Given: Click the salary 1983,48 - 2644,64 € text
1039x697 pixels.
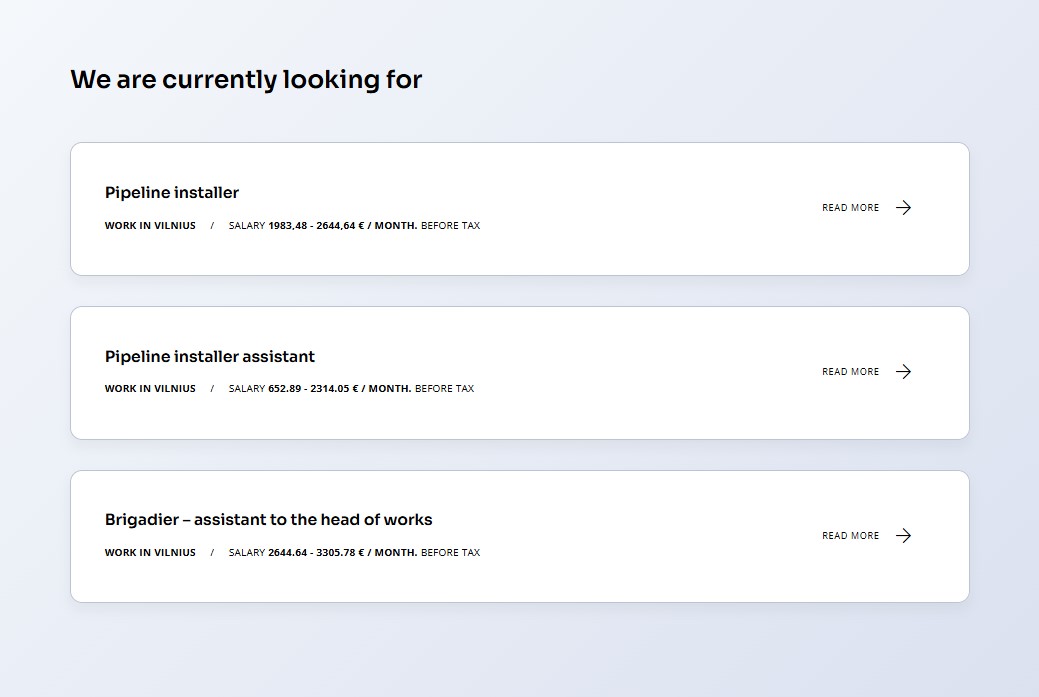Looking at the screenshot, I should (x=316, y=225).
